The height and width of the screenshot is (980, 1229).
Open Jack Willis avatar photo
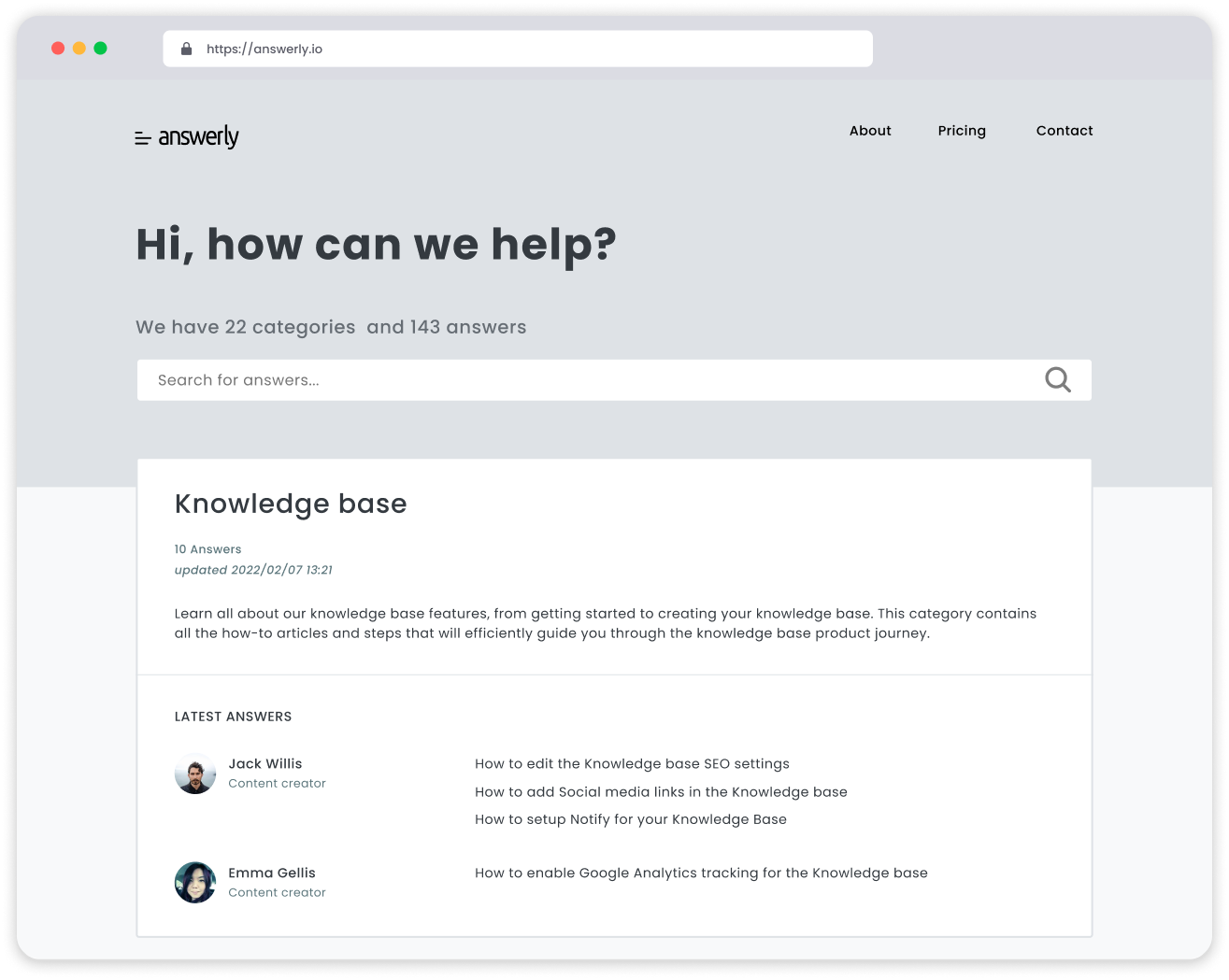click(x=195, y=774)
